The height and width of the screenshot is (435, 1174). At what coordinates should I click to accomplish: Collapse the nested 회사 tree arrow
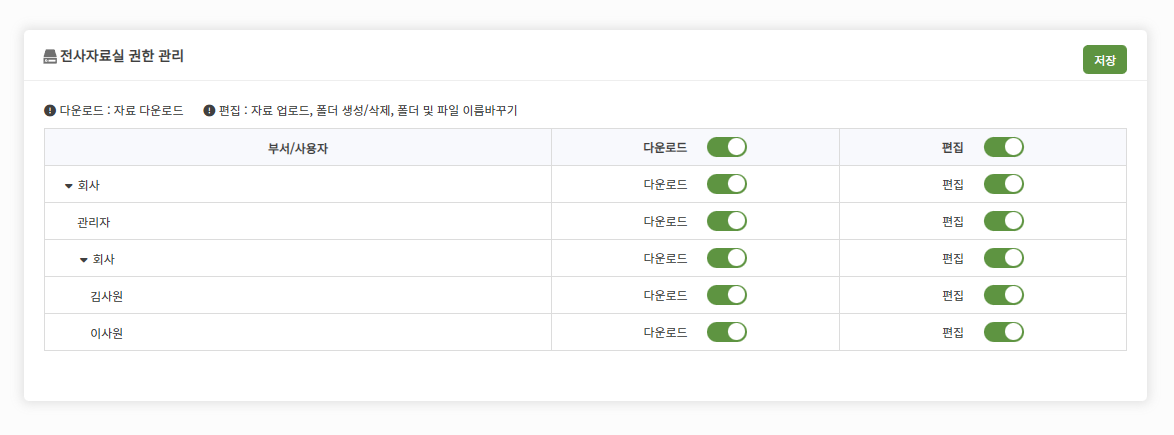(x=84, y=260)
